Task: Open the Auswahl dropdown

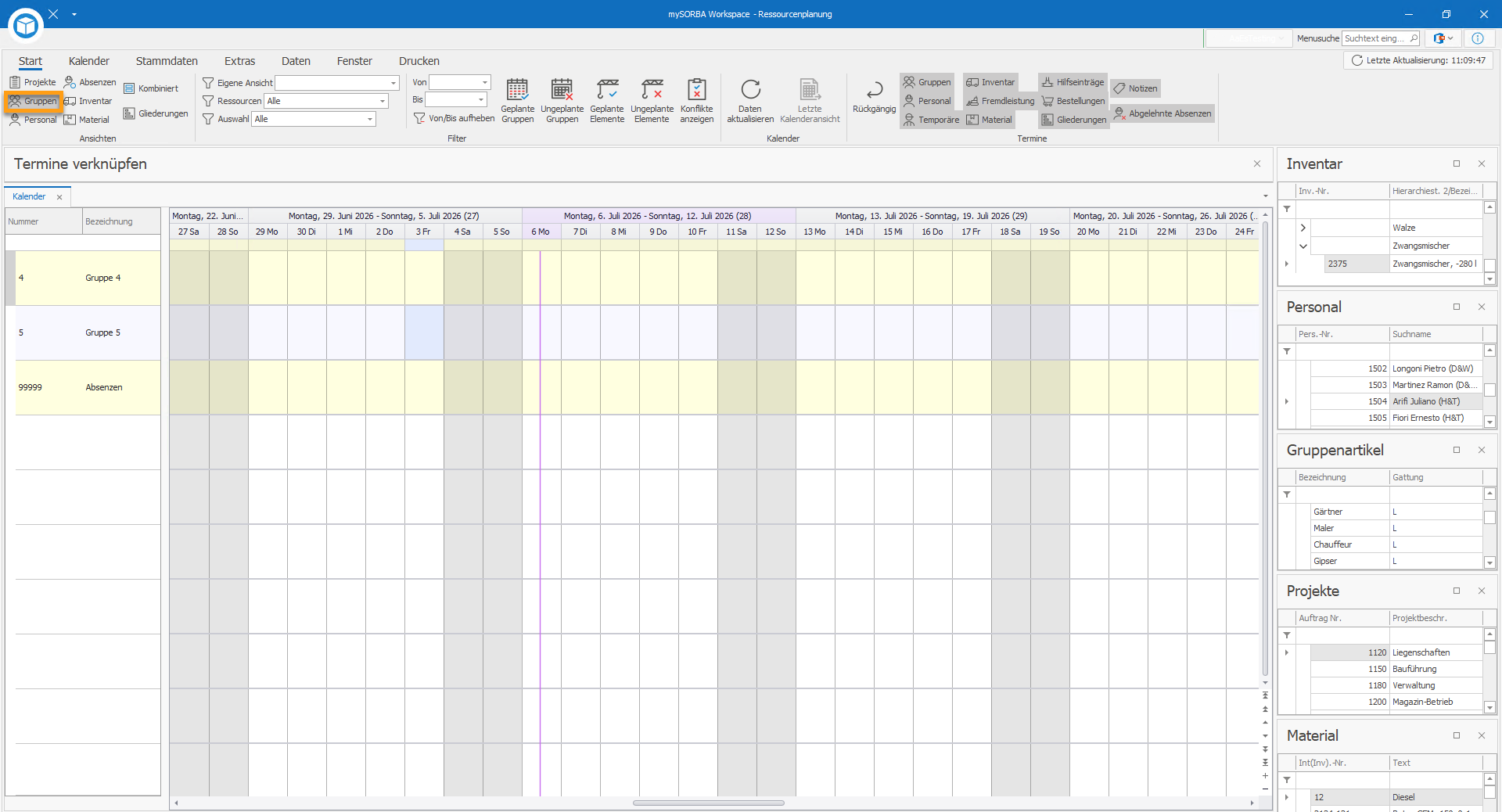Action: tap(369, 119)
